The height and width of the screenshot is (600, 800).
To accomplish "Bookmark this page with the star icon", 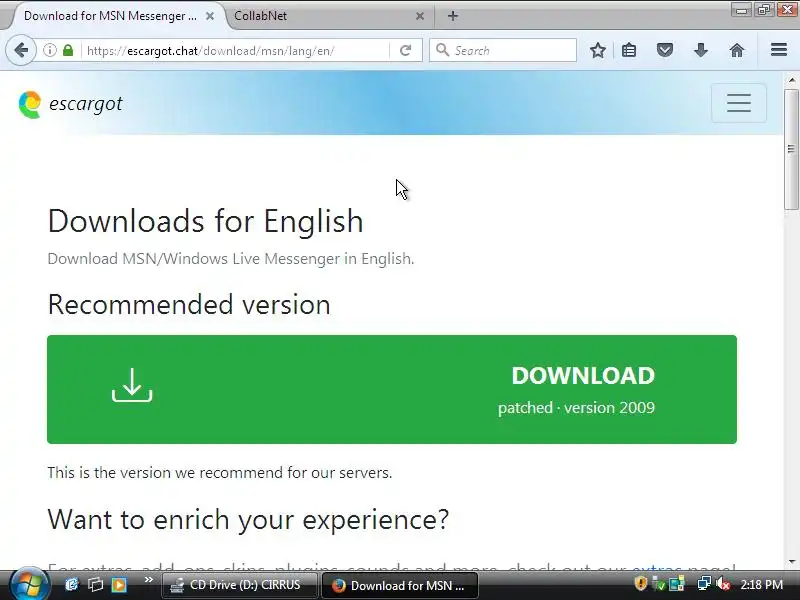I will [x=597, y=51].
